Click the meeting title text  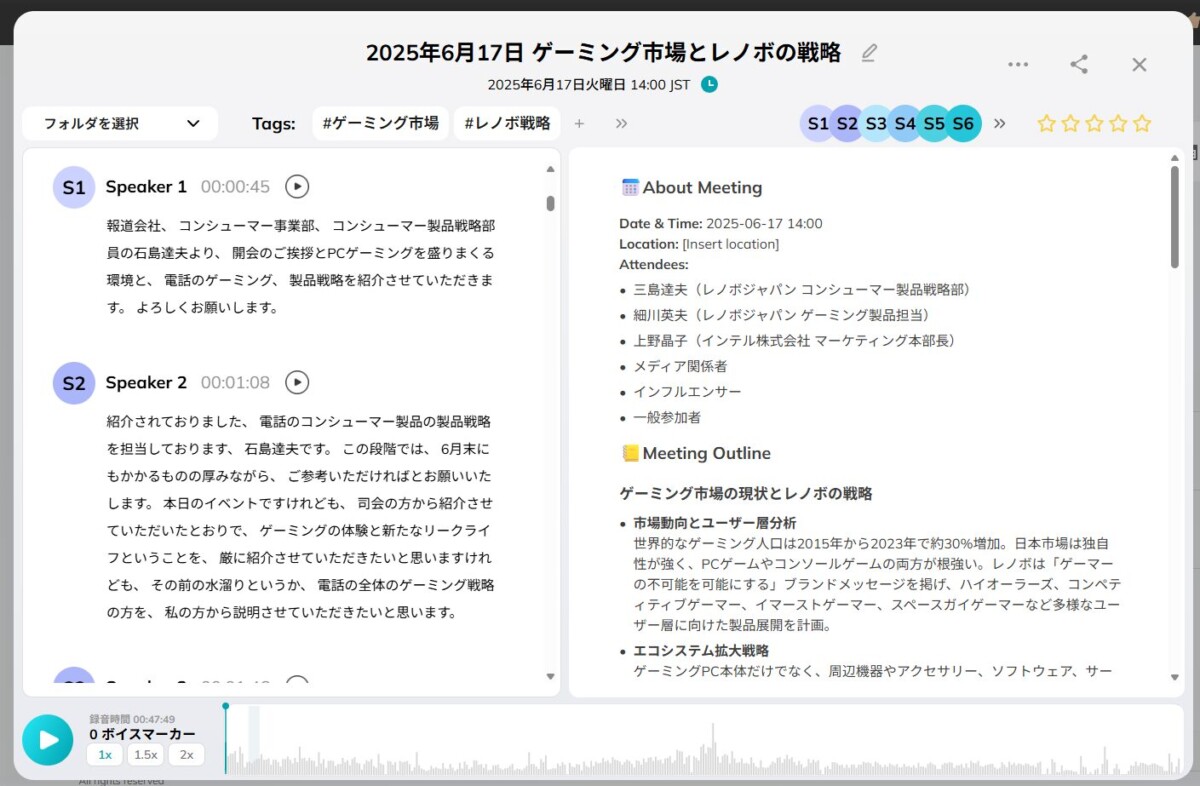[x=603, y=53]
